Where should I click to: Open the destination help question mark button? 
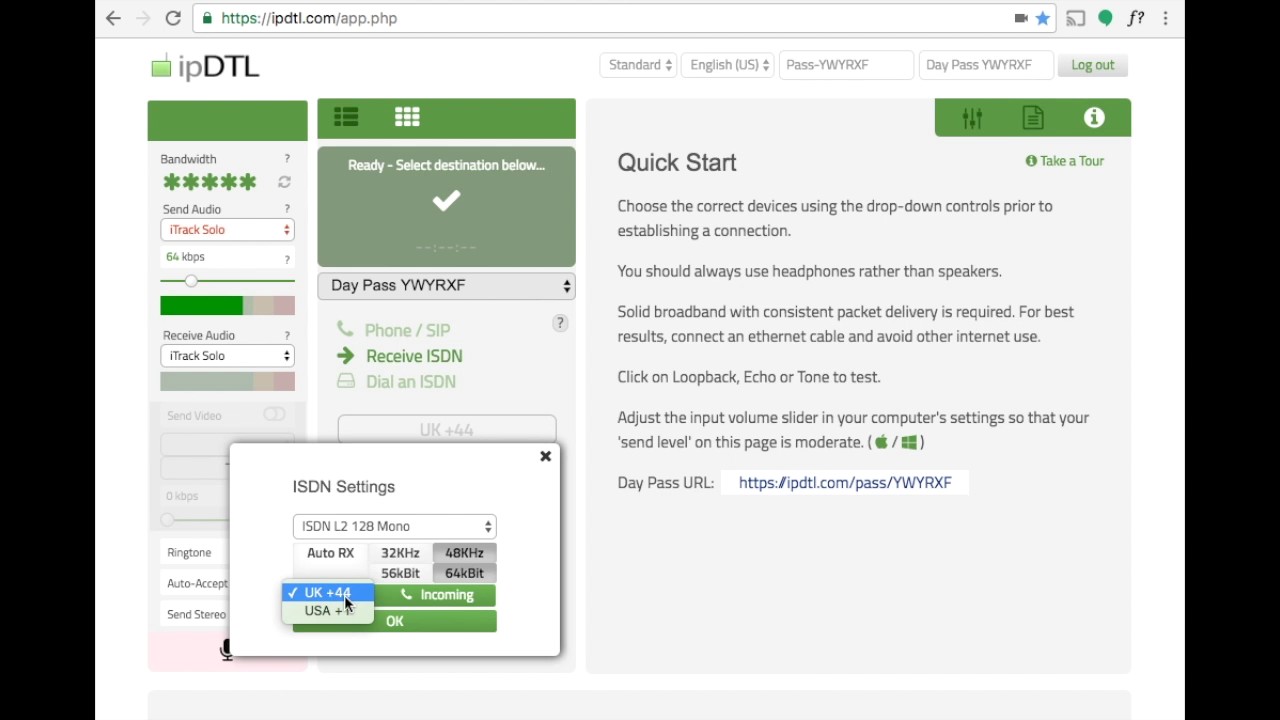[x=560, y=323]
